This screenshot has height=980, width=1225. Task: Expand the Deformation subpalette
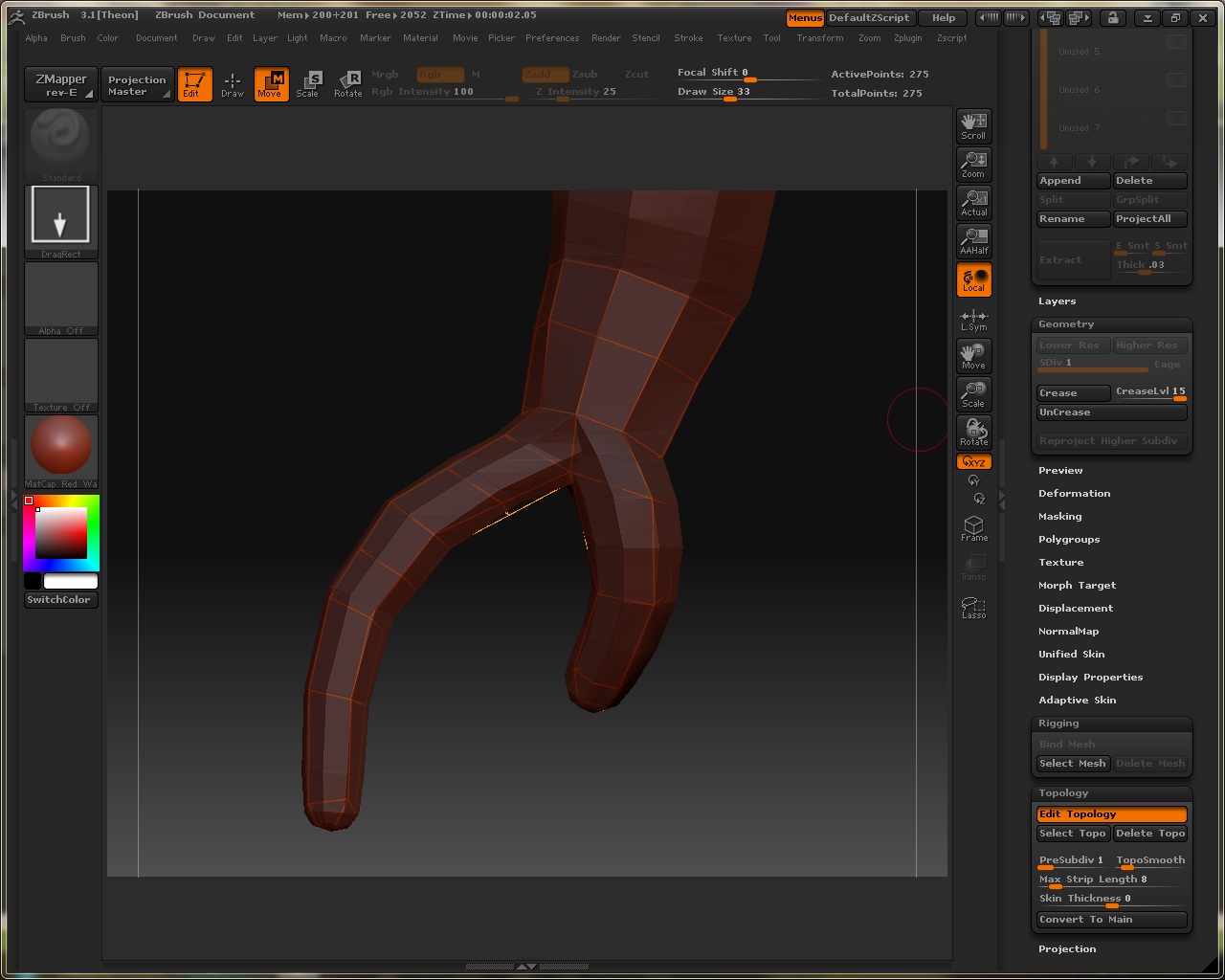[1074, 494]
